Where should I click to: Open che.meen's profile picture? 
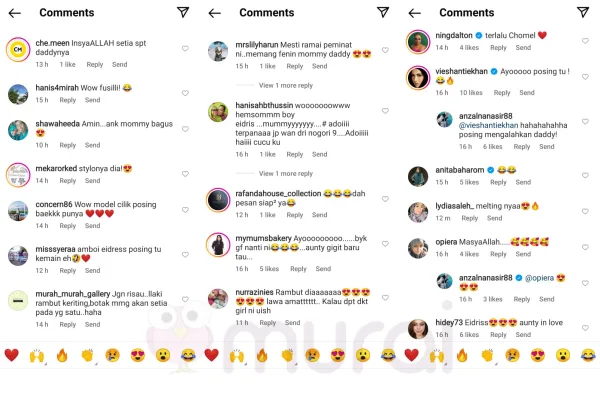coord(18,49)
